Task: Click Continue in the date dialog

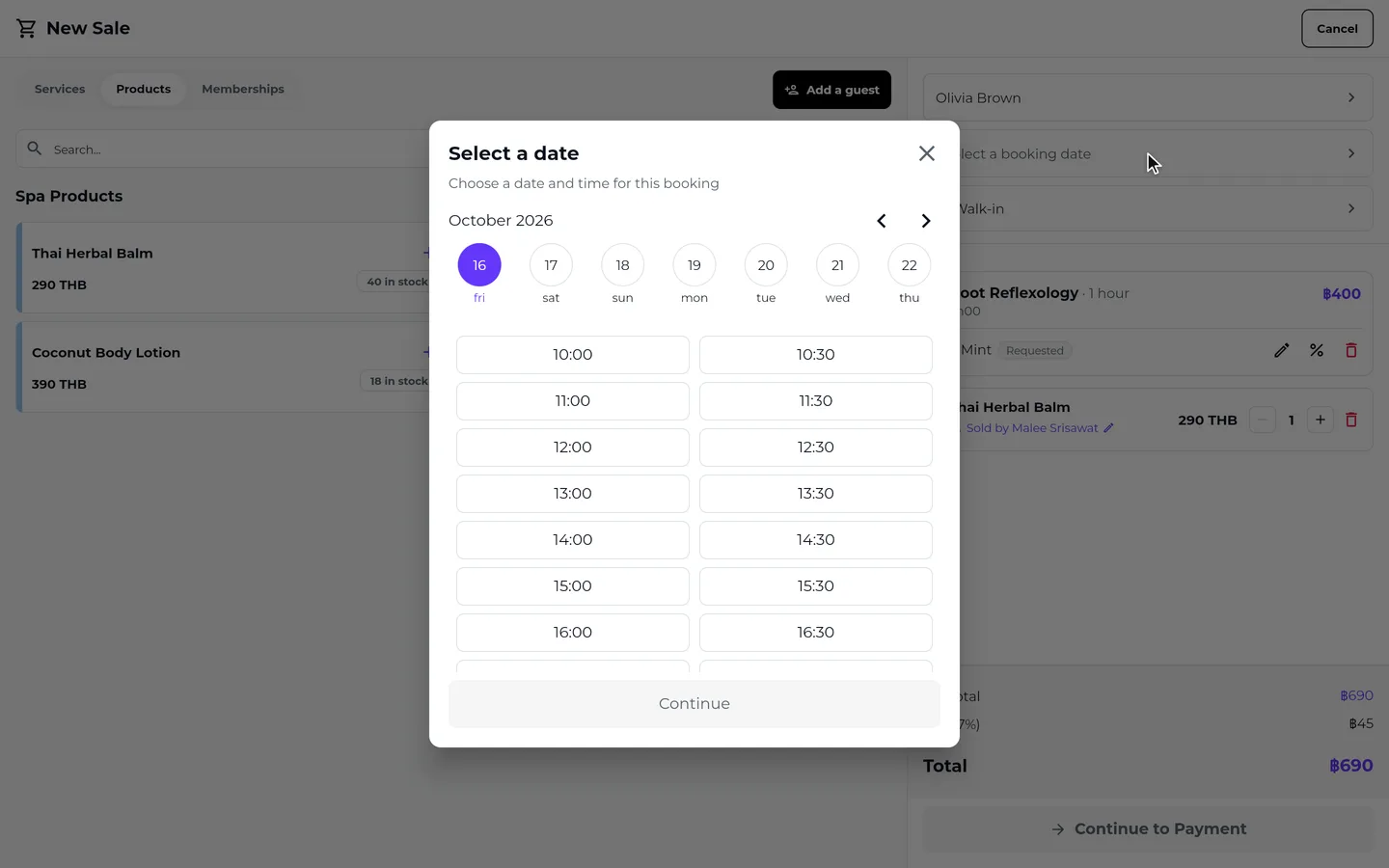Action: 694,704
